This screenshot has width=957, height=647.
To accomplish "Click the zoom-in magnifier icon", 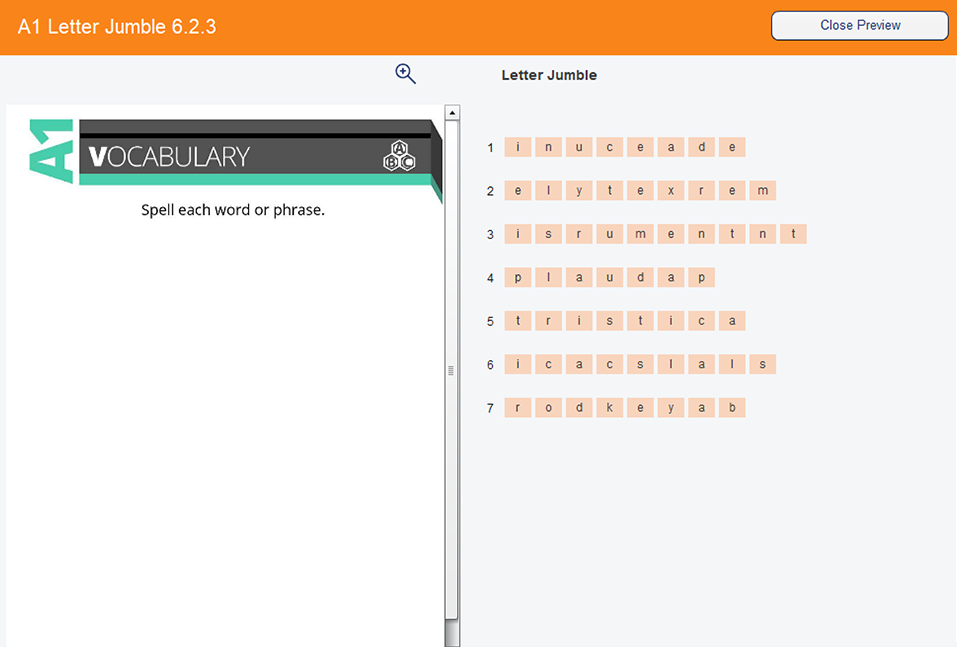I will (405, 74).
